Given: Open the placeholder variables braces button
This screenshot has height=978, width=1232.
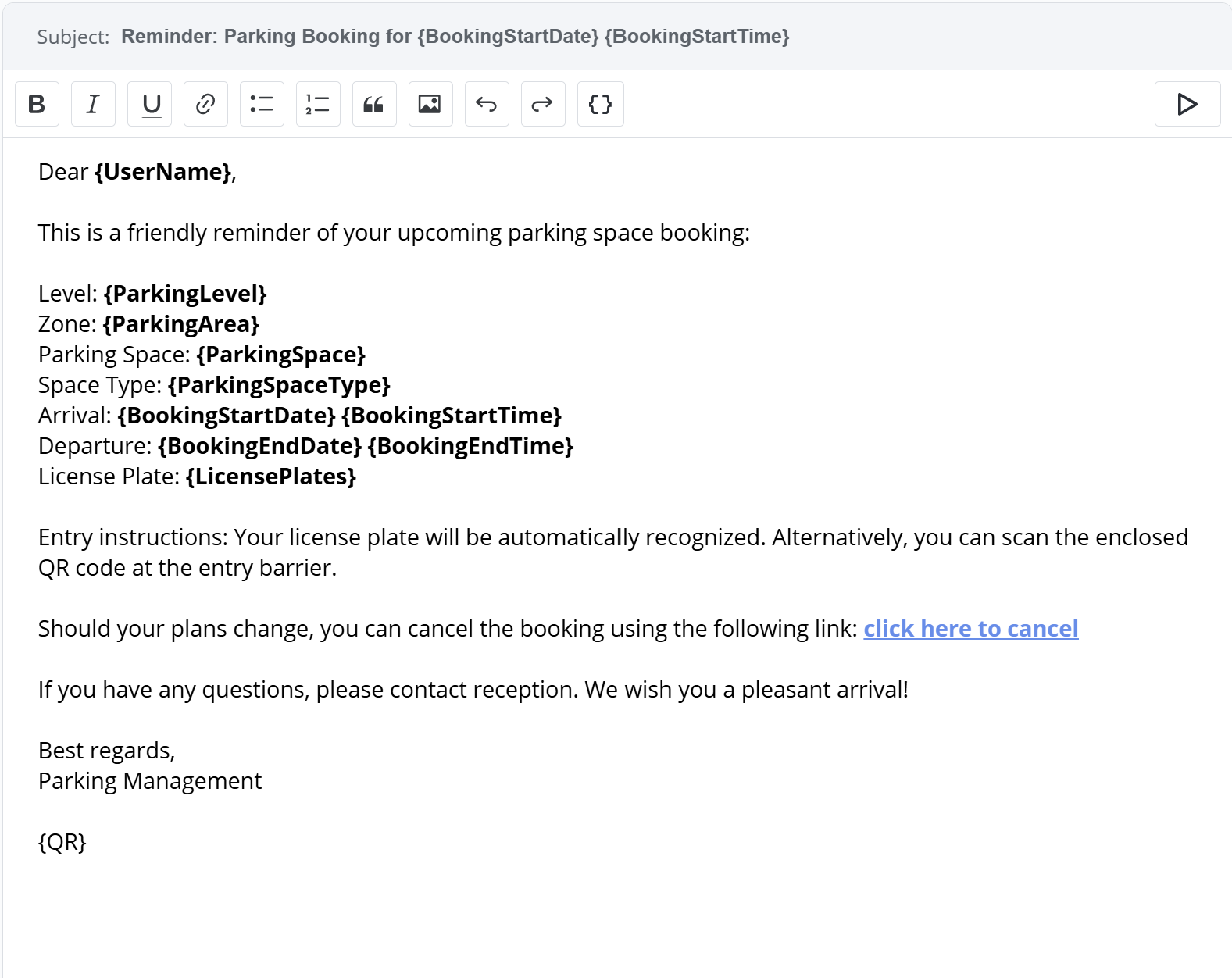Looking at the screenshot, I should pos(600,104).
